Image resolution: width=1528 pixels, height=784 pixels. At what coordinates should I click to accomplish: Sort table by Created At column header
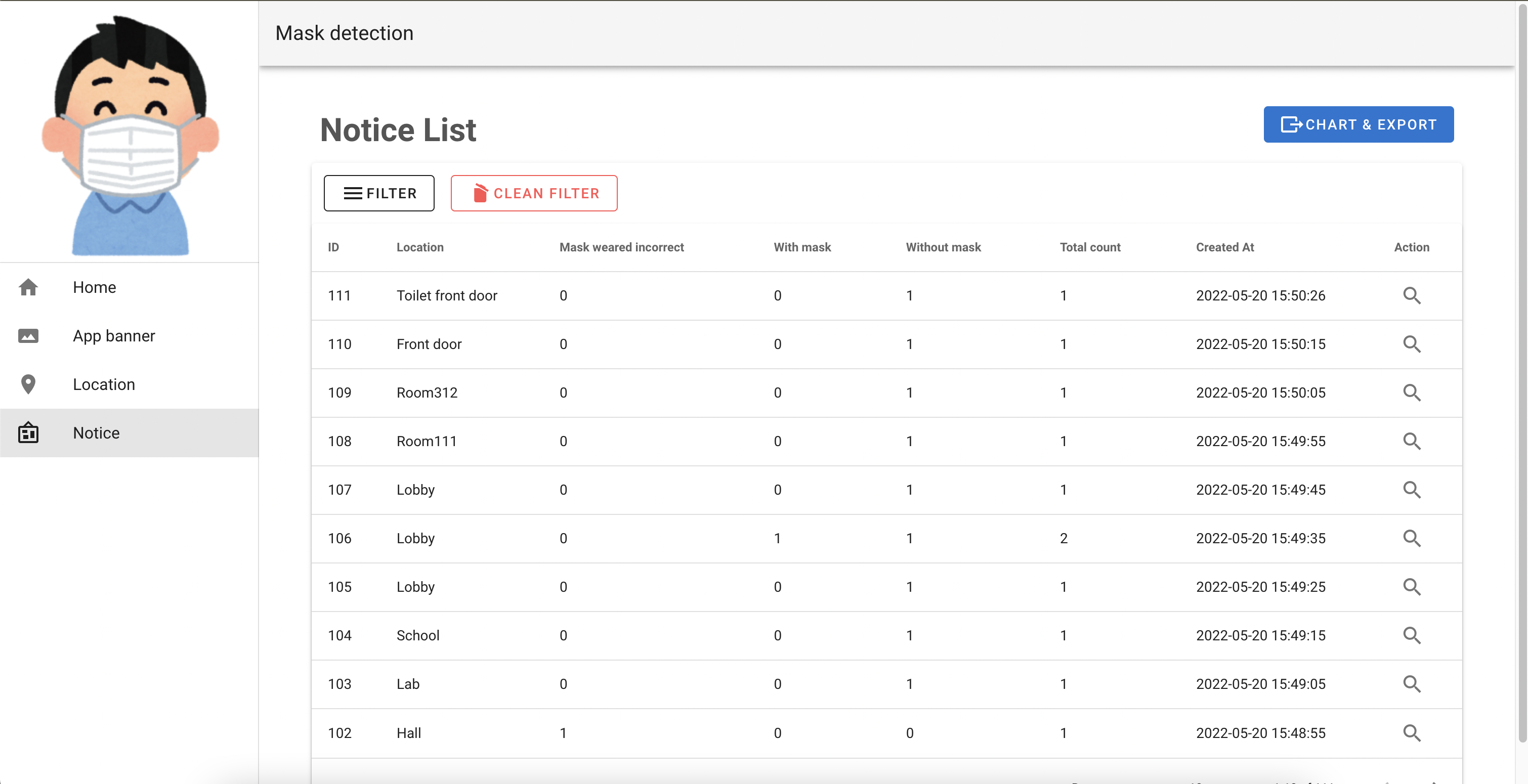[1224, 247]
